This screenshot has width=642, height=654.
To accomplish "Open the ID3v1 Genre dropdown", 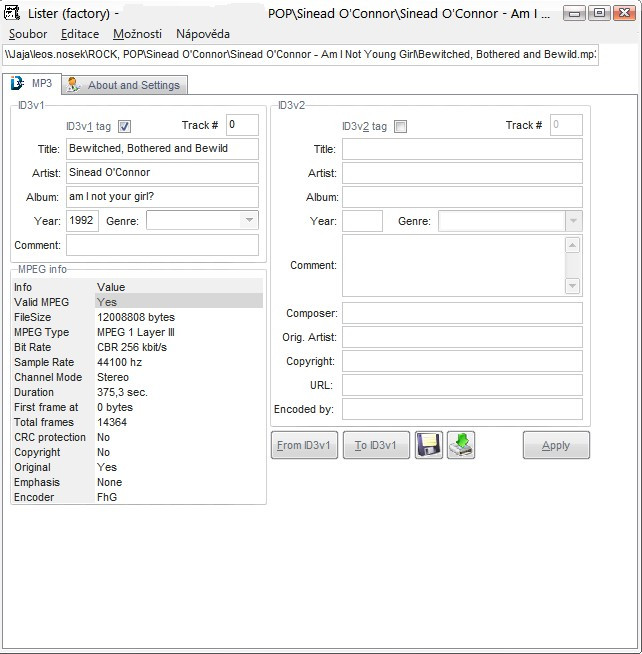I will [249, 220].
